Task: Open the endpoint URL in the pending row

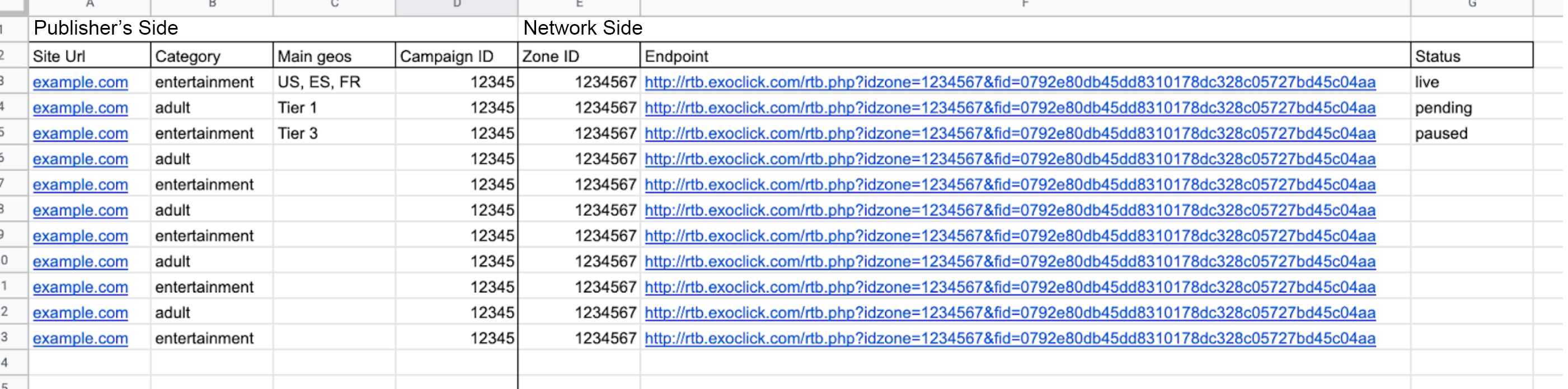Action: click(x=1009, y=107)
